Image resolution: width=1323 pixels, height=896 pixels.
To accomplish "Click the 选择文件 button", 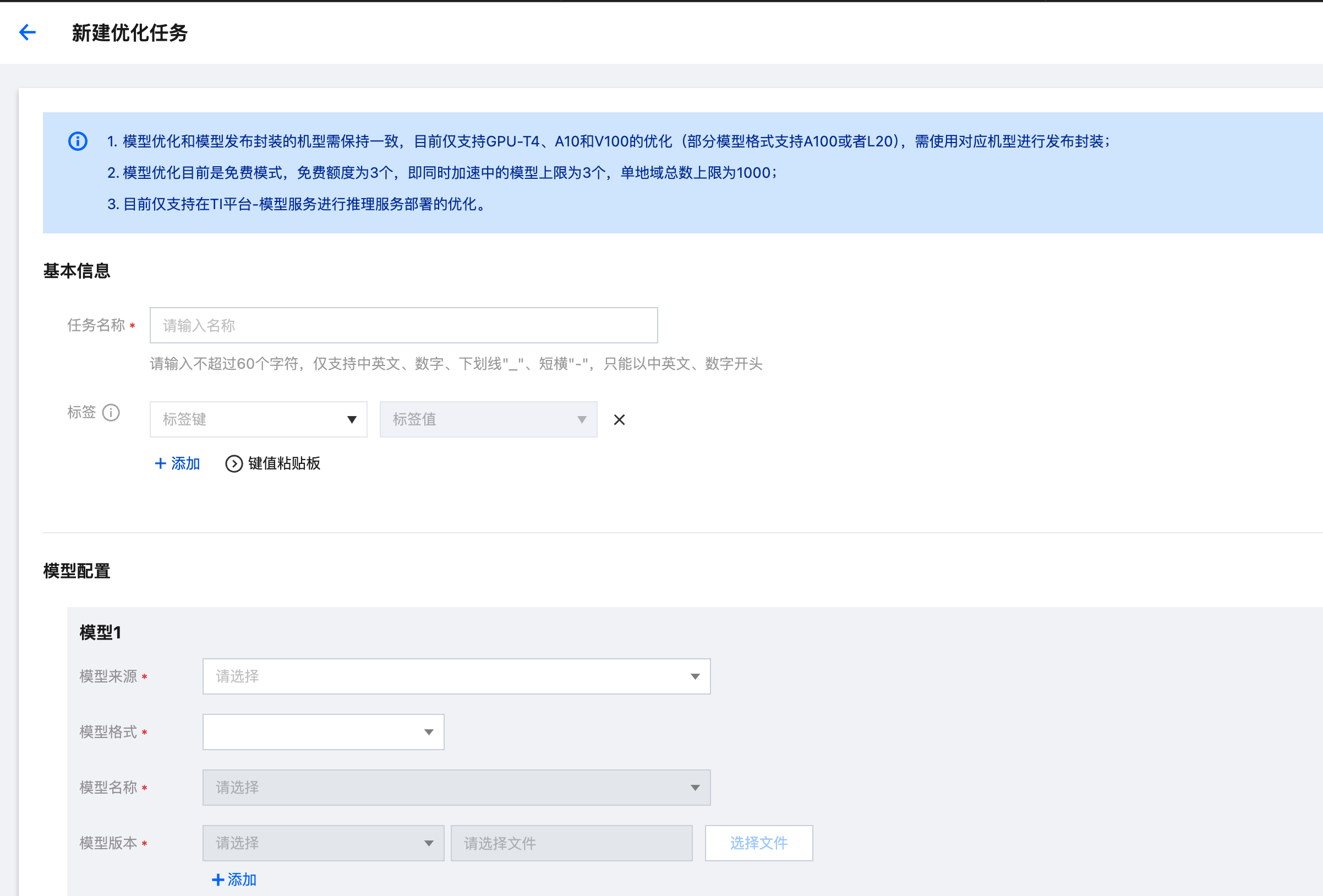I will (758, 843).
